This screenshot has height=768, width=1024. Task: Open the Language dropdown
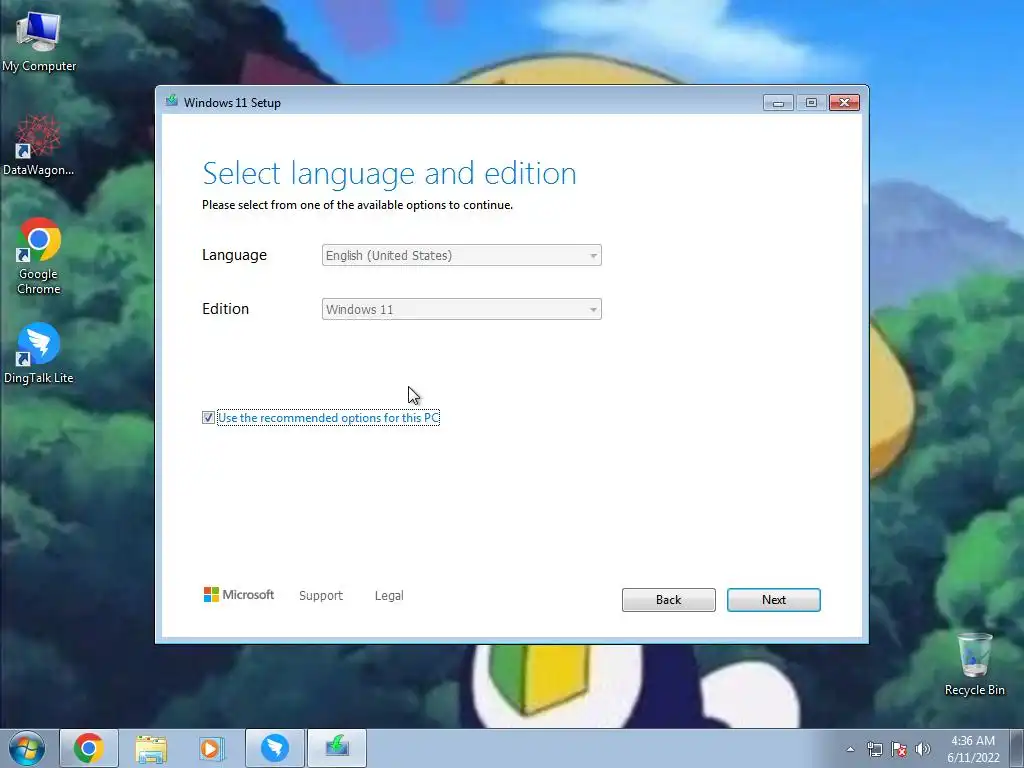click(x=462, y=255)
